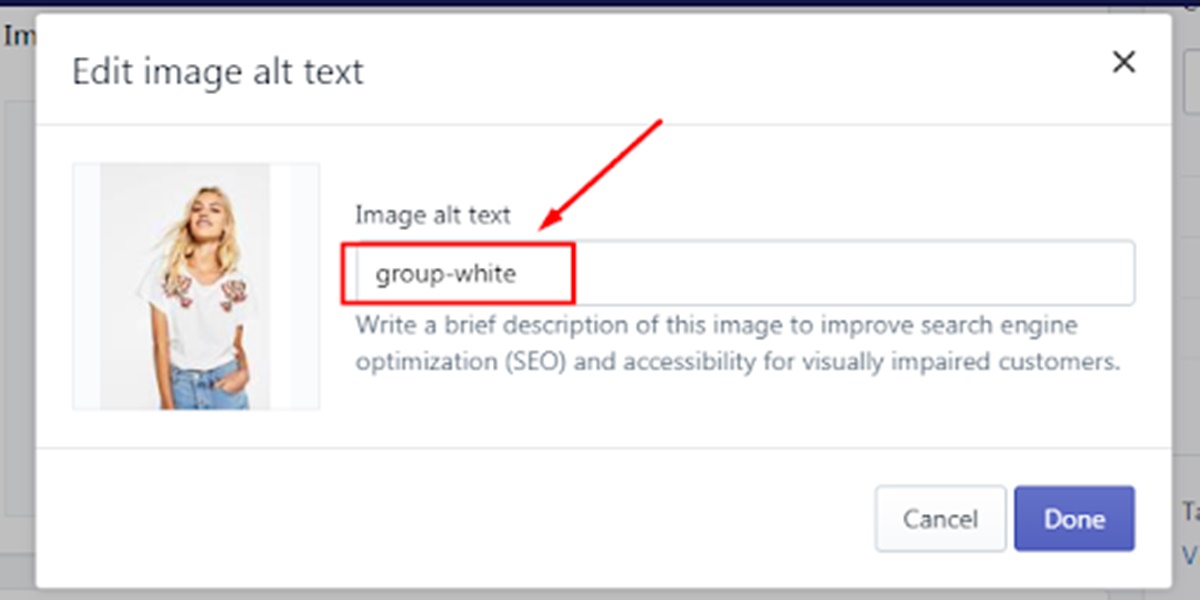Click the SEO helper description text
This screenshot has height=600, width=1200.
click(735, 343)
